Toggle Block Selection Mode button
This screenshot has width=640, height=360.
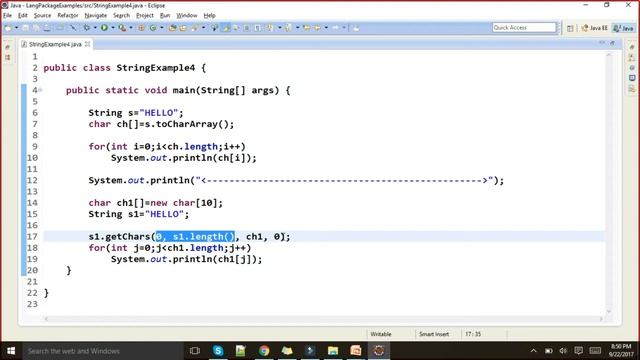[247, 28]
